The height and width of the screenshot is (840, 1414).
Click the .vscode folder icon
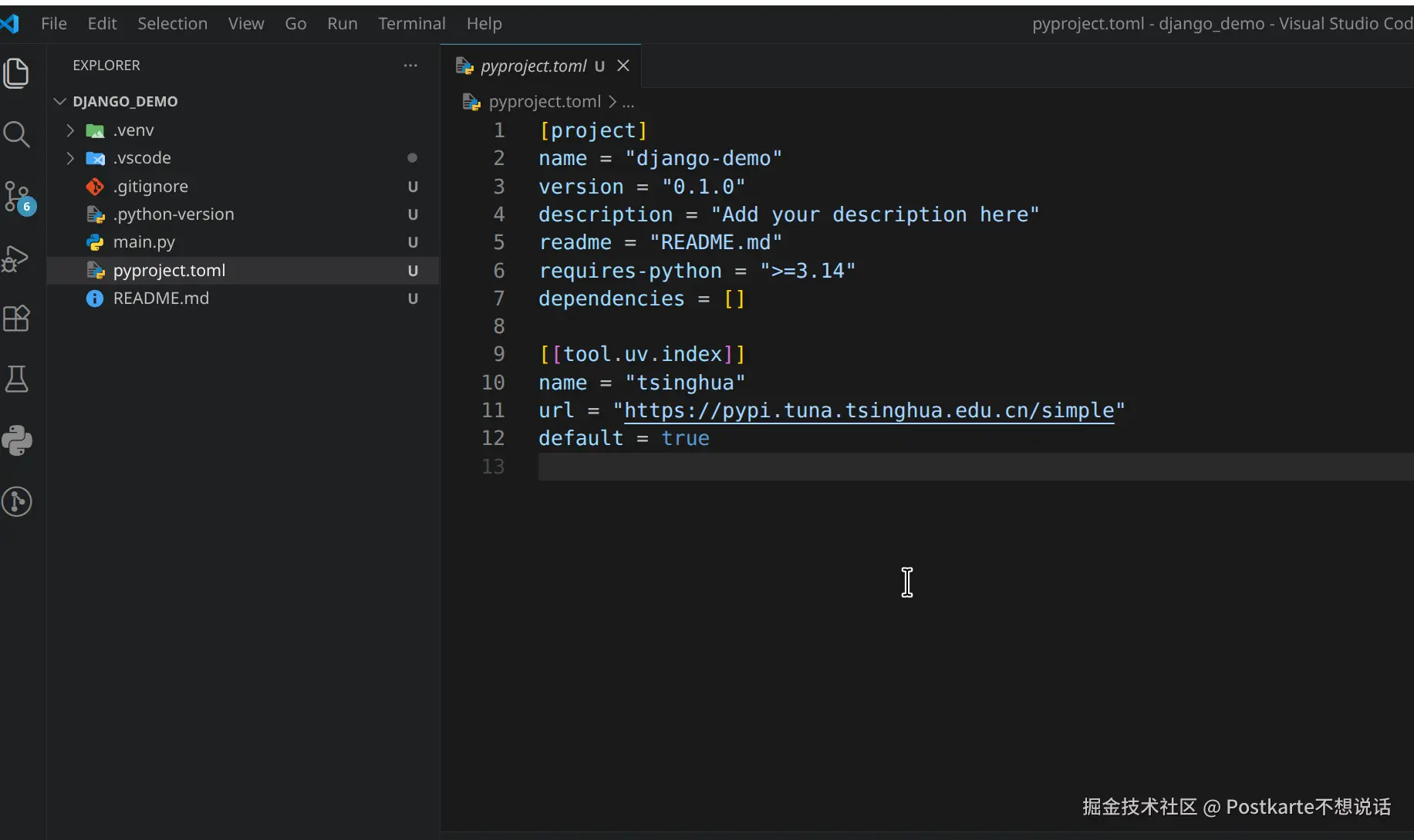[x=95, y=158]
